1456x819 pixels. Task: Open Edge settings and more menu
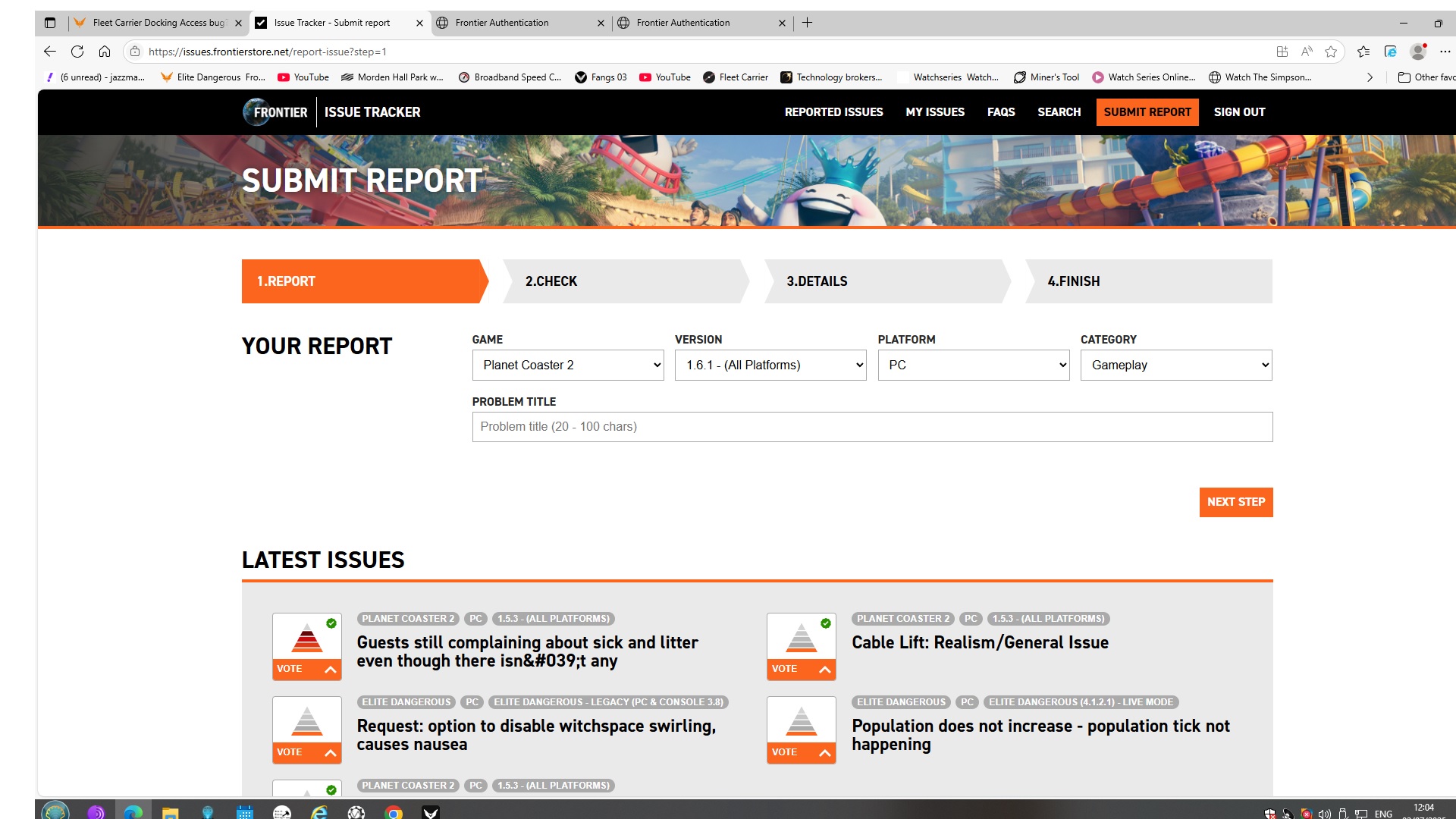(x=1445, y=52)
